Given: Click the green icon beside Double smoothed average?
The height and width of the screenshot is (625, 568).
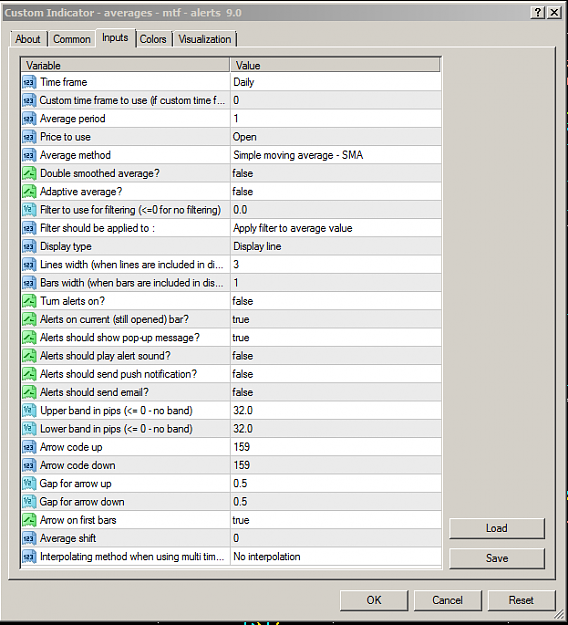Looking at the screenshot, I should tap(29, 173).
